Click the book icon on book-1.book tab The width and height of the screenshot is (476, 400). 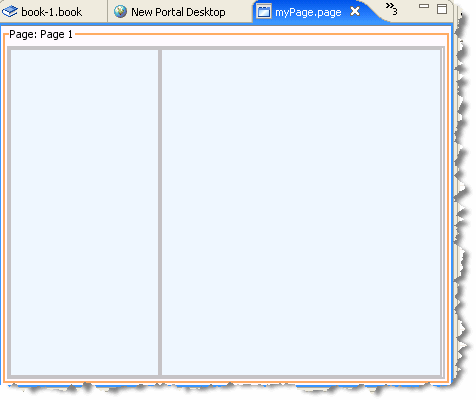(10, 11)
